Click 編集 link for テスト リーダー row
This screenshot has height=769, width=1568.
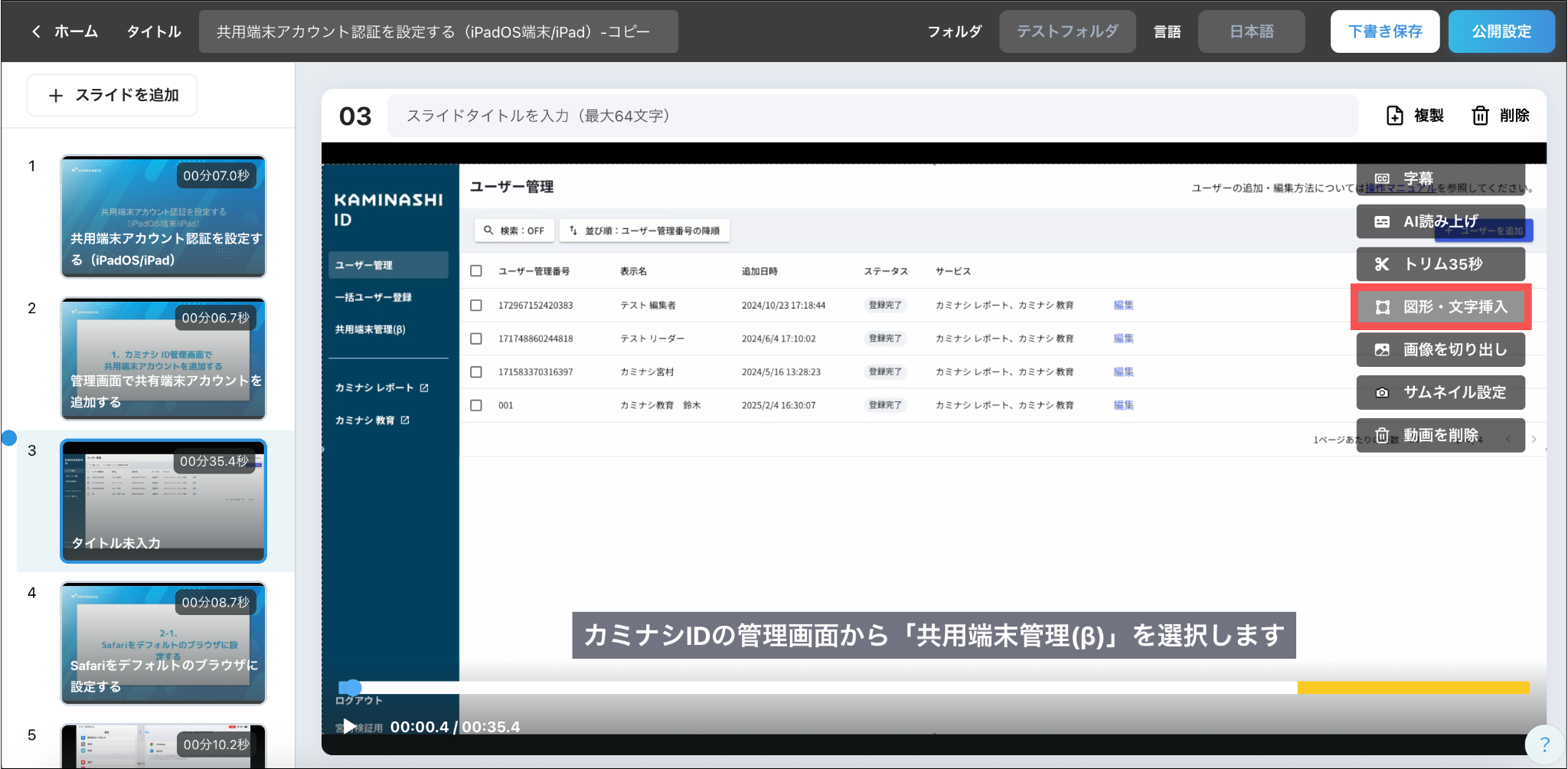(x=1123, y=339)
